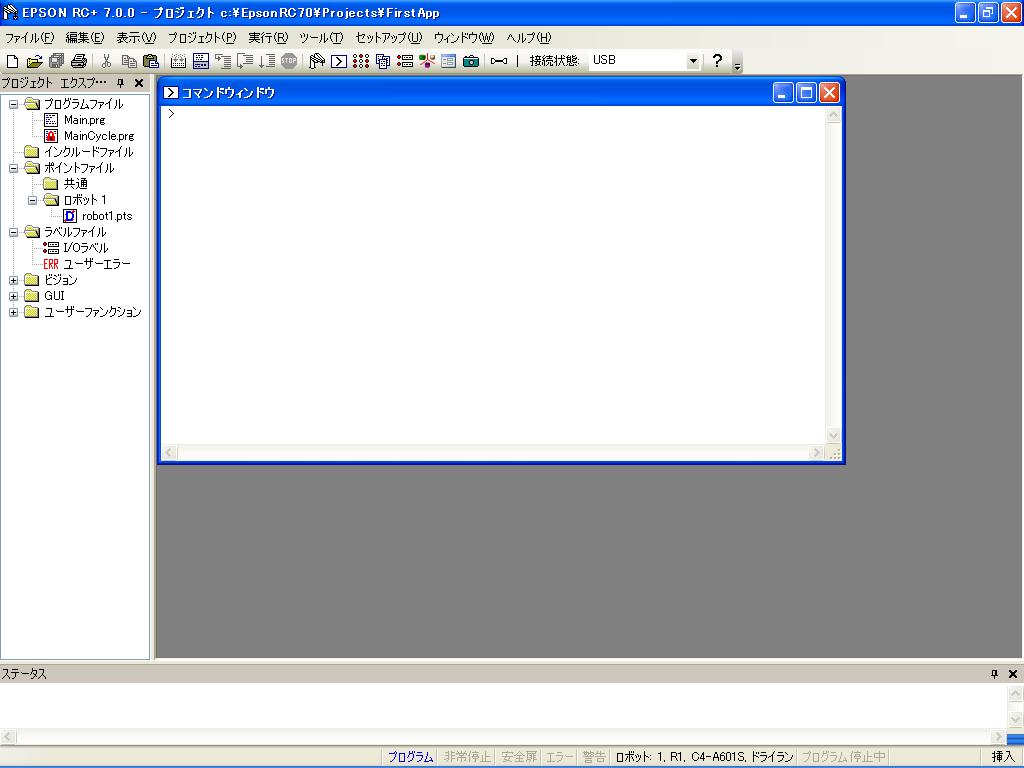Click the blue form window toolbar icon

tap(449, 61)
